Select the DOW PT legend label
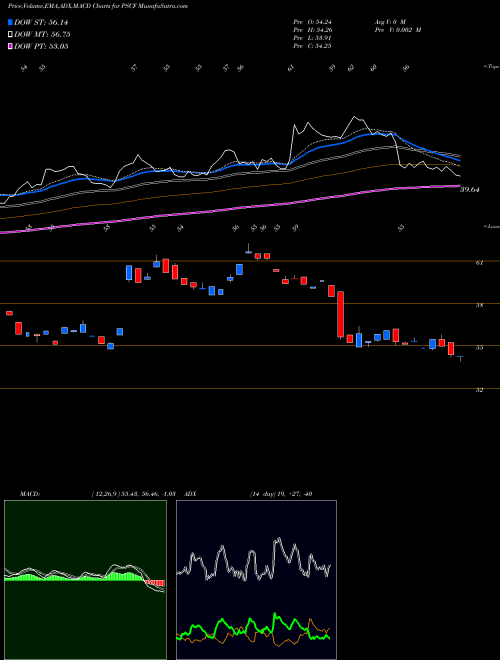Screen dimensions: 500x660 pos(41,46)
